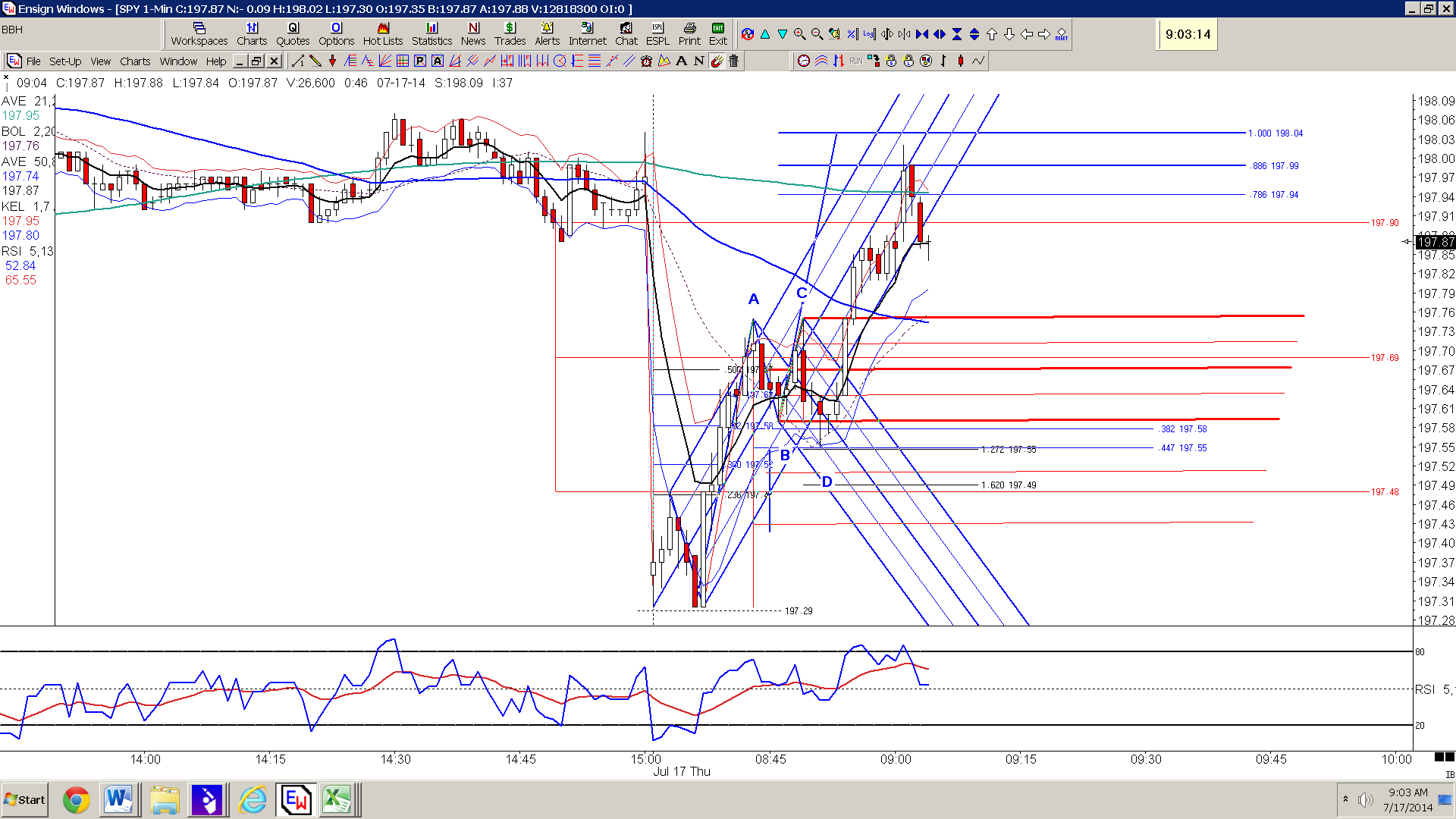Viewport: 1456px width, 819px height.
Task: Toggle the L padlock icon
Action: (908, 61)
